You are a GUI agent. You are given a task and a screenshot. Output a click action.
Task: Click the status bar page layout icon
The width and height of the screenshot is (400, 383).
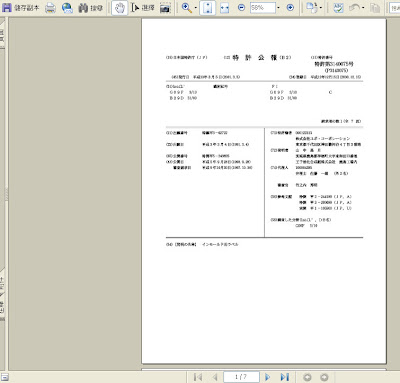tap(5, 377)
